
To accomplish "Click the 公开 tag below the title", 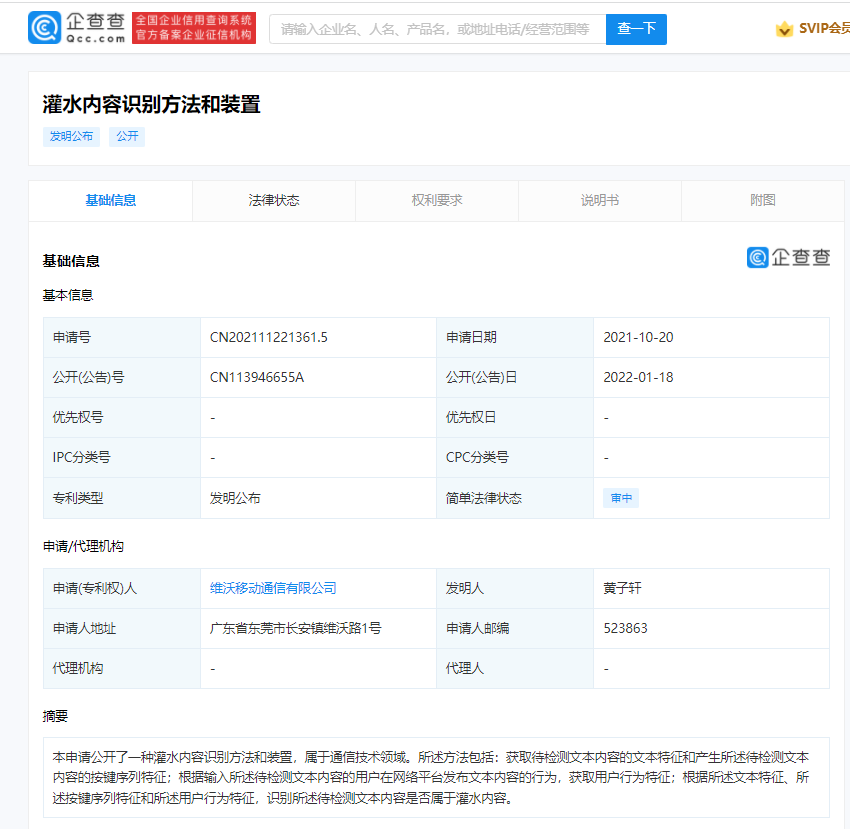I will pyautogui.click(x=126, y=136).
